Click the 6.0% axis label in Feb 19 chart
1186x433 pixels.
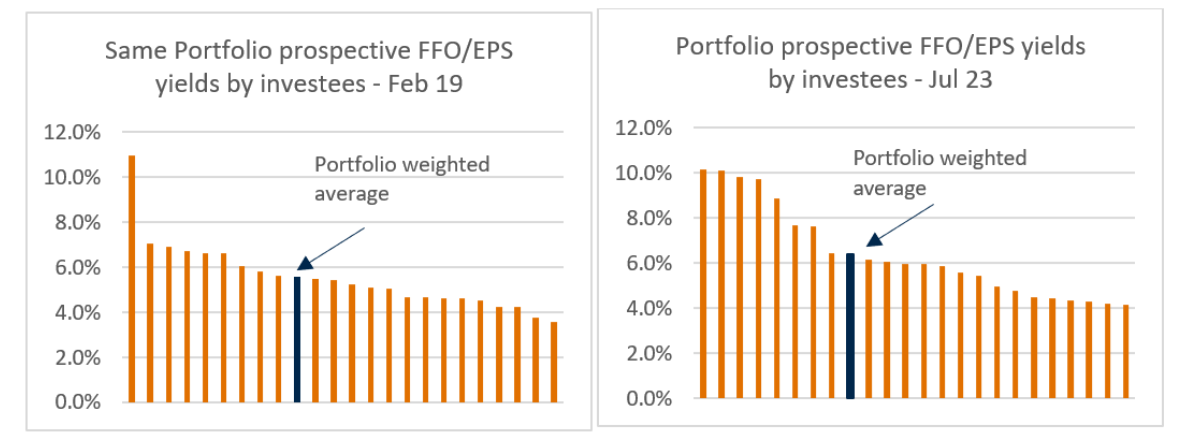point(74,268)
